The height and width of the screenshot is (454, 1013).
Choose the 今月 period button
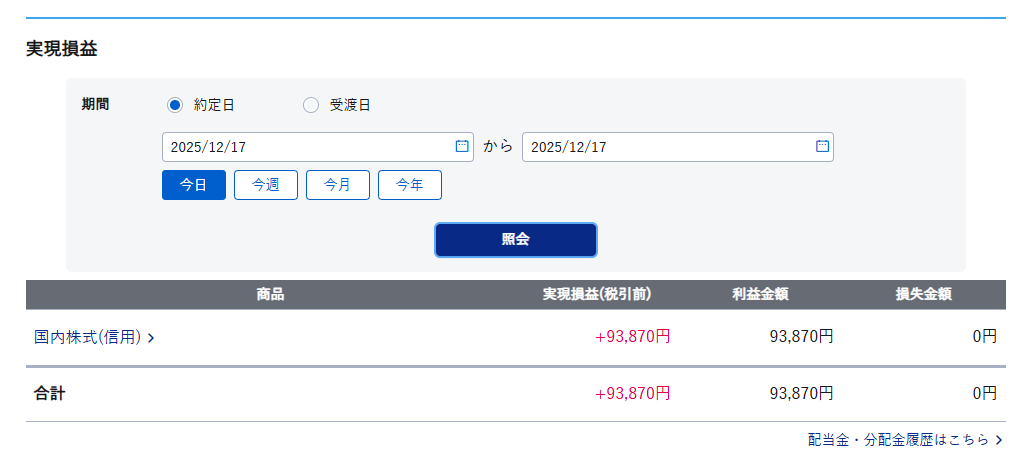tap(338, 185)
